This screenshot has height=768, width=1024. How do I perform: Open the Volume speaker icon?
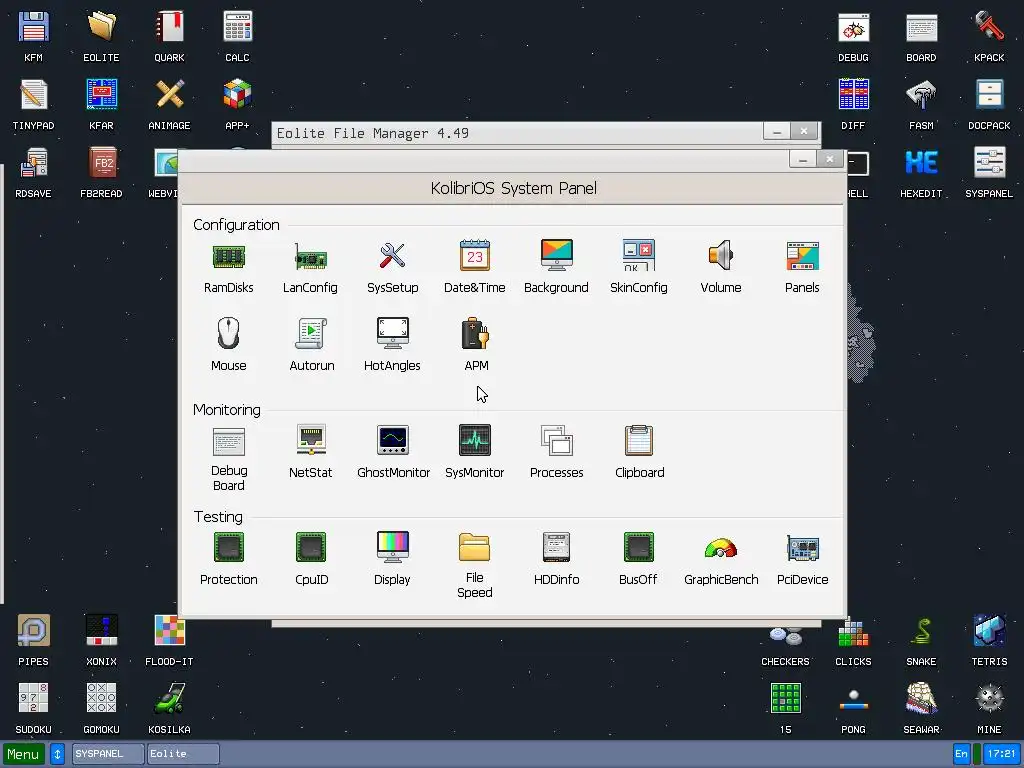pos(721,255)
